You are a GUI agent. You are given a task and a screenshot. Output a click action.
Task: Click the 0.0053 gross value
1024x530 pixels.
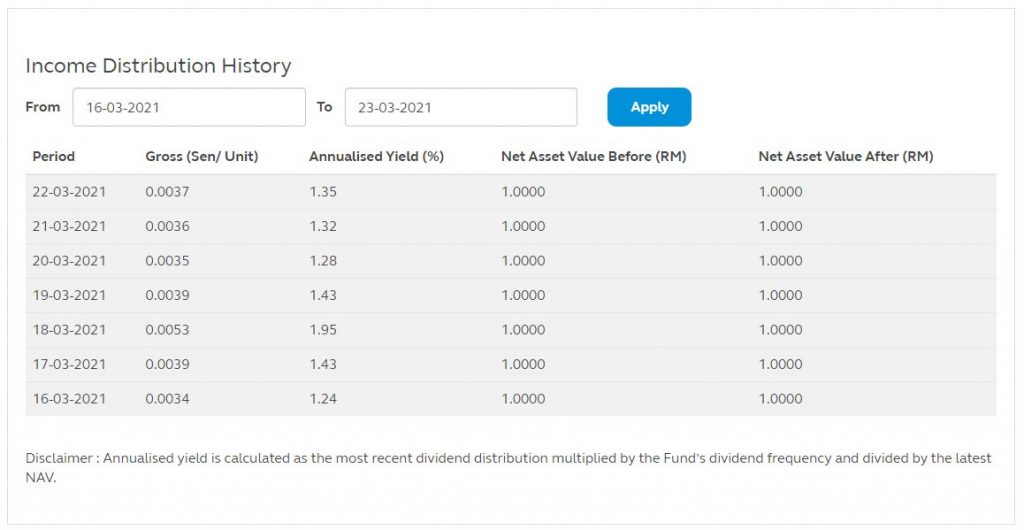pyautogui.click(x=167, y=330)
